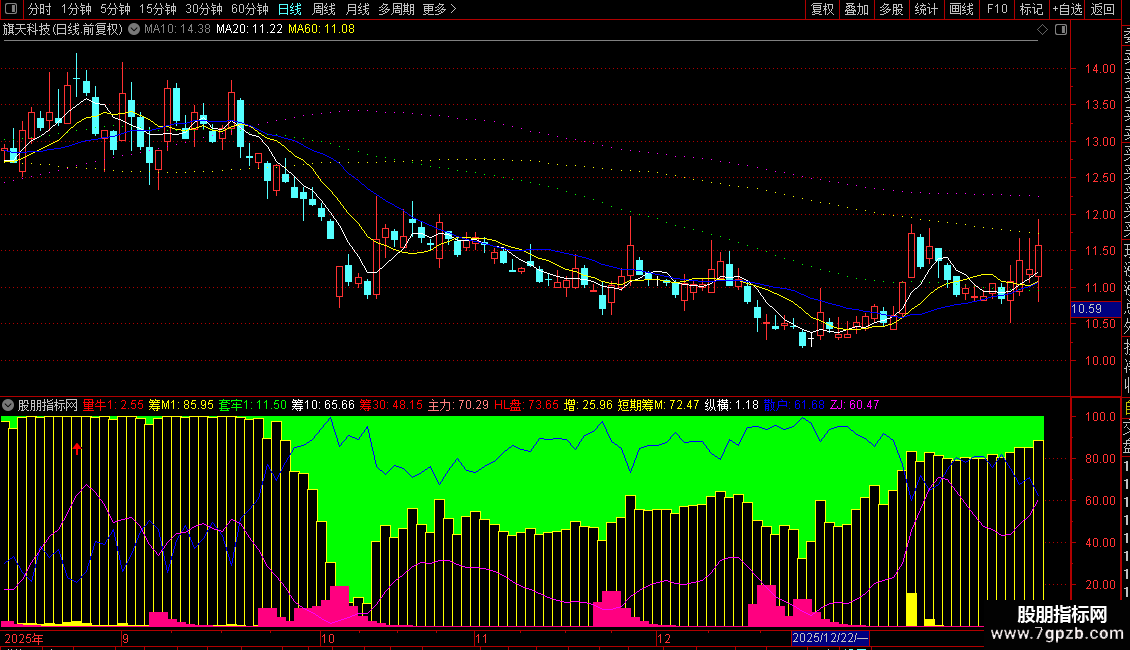Click month 12 on the time axis

point(664,638)
